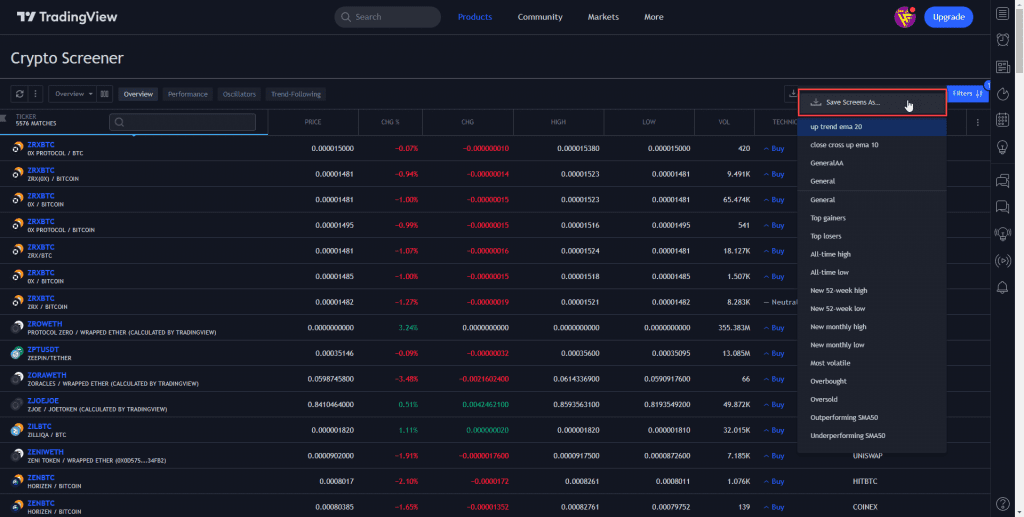Image resolution: width=1024 pixels, height=517 pixels.
Task: Open the public chats icon in sidebar
Action: [x=1002, y=181]
